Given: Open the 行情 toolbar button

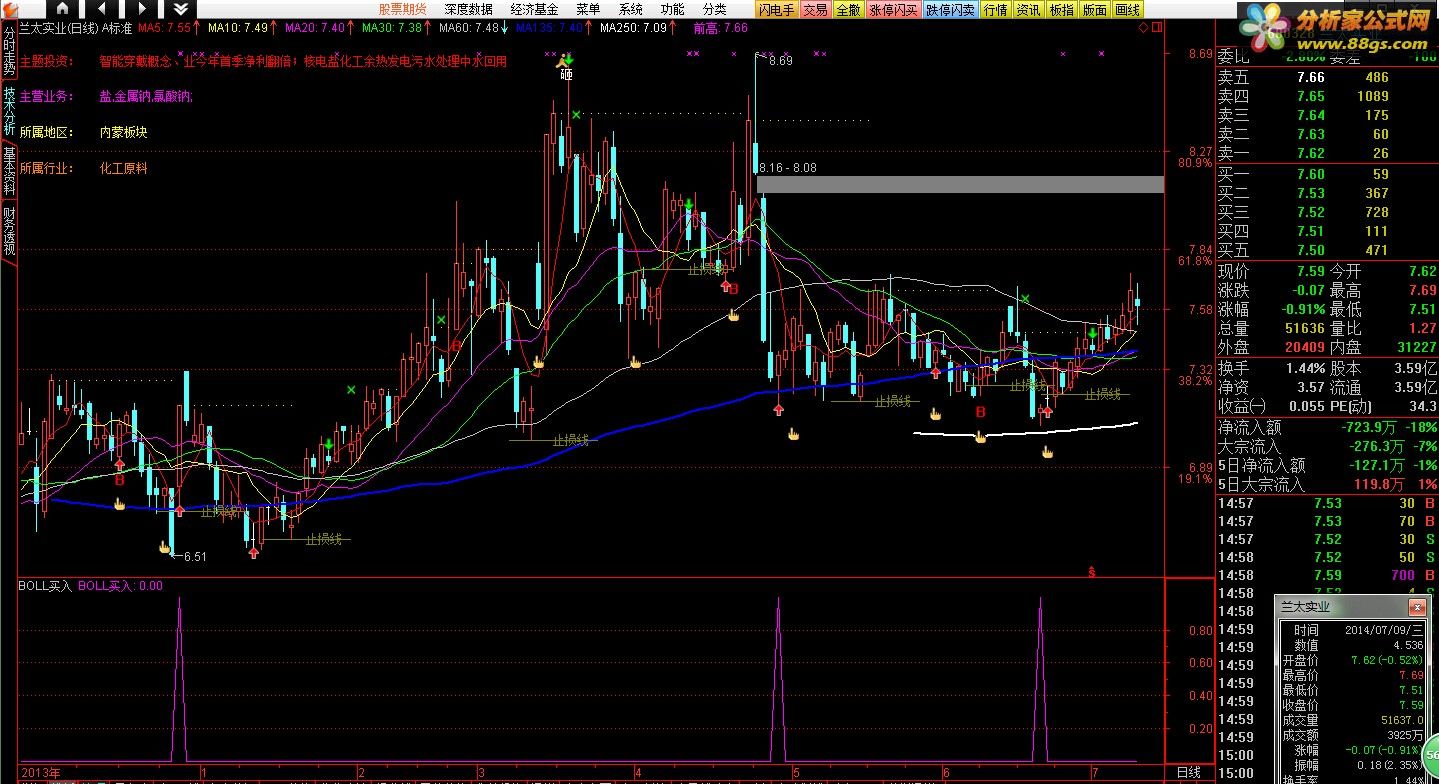Looking at the screenshot, I should click(x=995, y=10).
